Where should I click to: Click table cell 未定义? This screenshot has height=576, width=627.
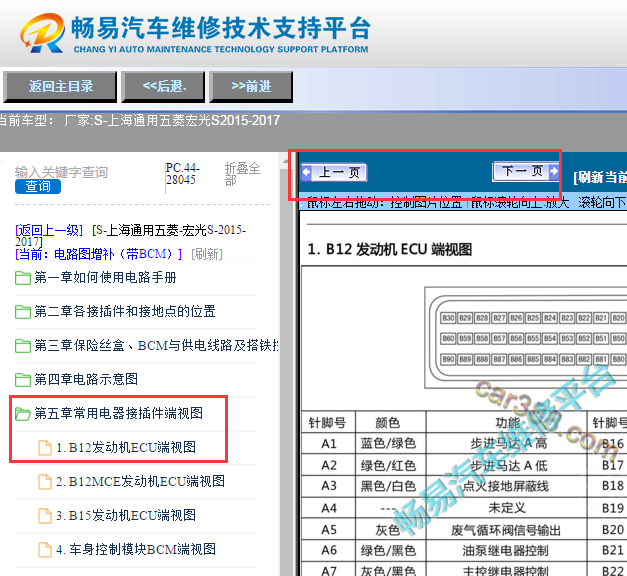click(x=506, y=508)
